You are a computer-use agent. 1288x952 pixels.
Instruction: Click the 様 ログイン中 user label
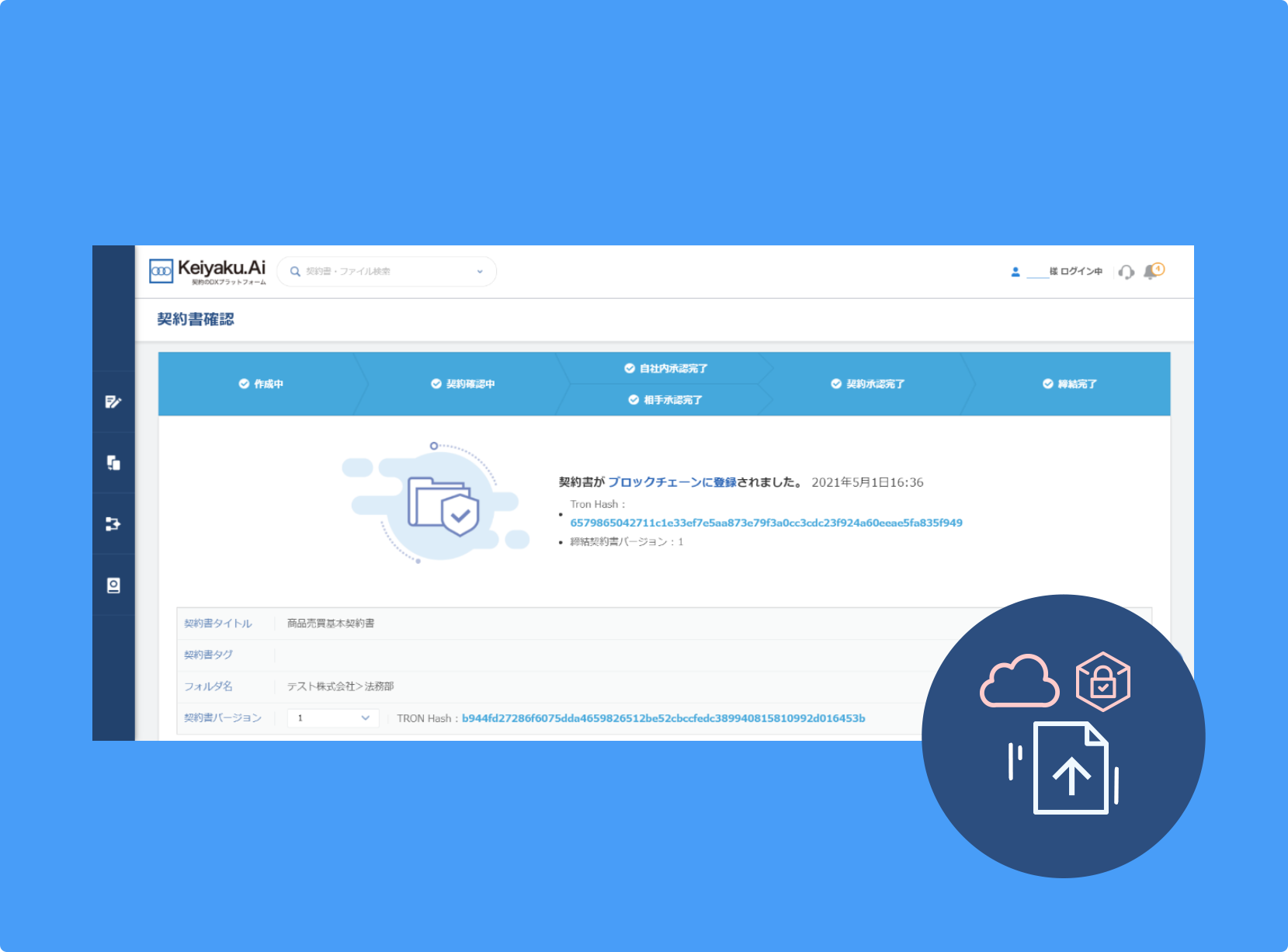pyautogui.click(x=1076, y=272)
